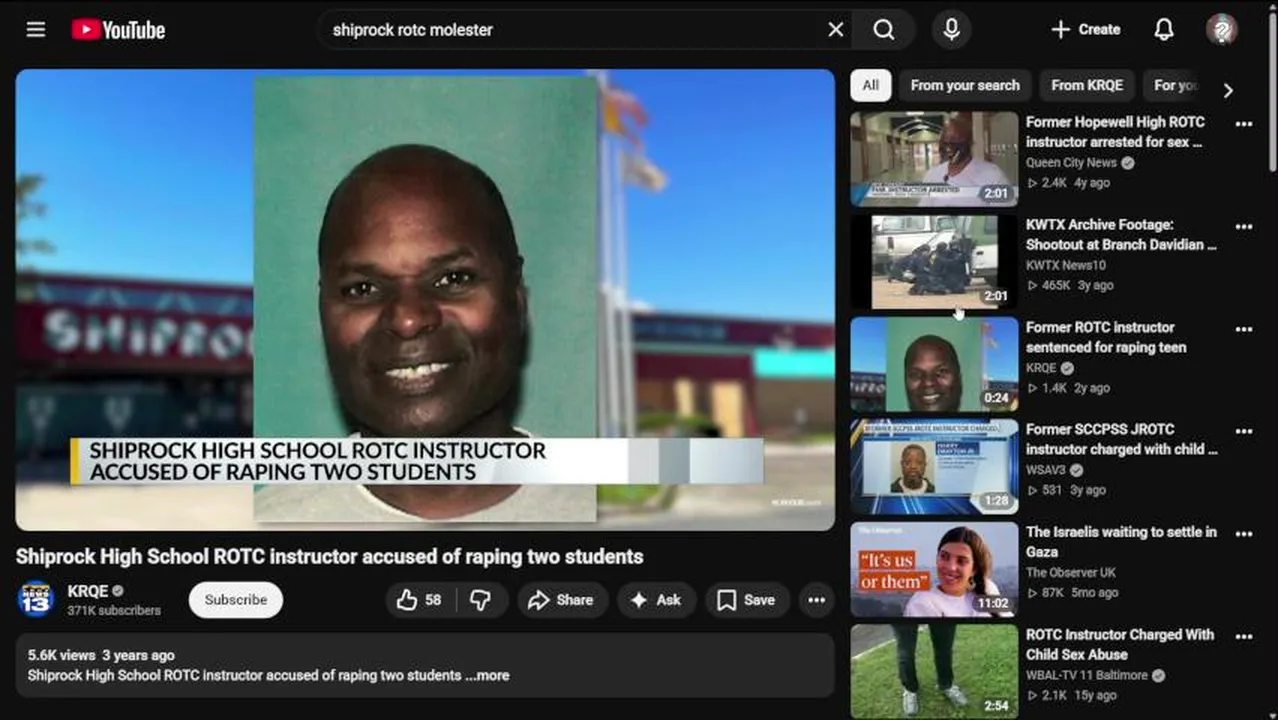Open Former ROTC instructor sentenced thumbnail
1278x720 pixels.
934,364
